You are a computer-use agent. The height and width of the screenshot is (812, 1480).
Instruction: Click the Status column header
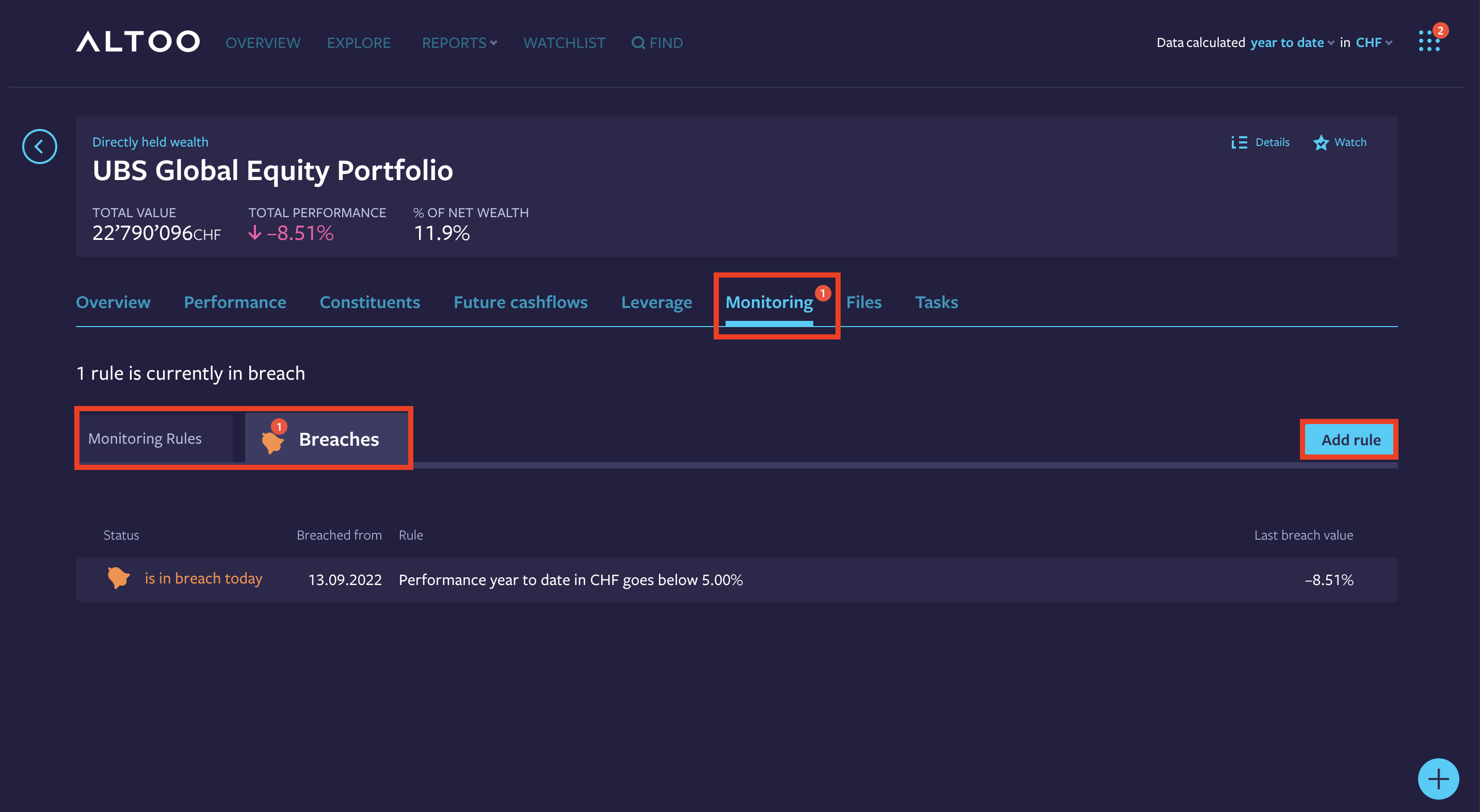pyautogui.click(x=121, y=534)
